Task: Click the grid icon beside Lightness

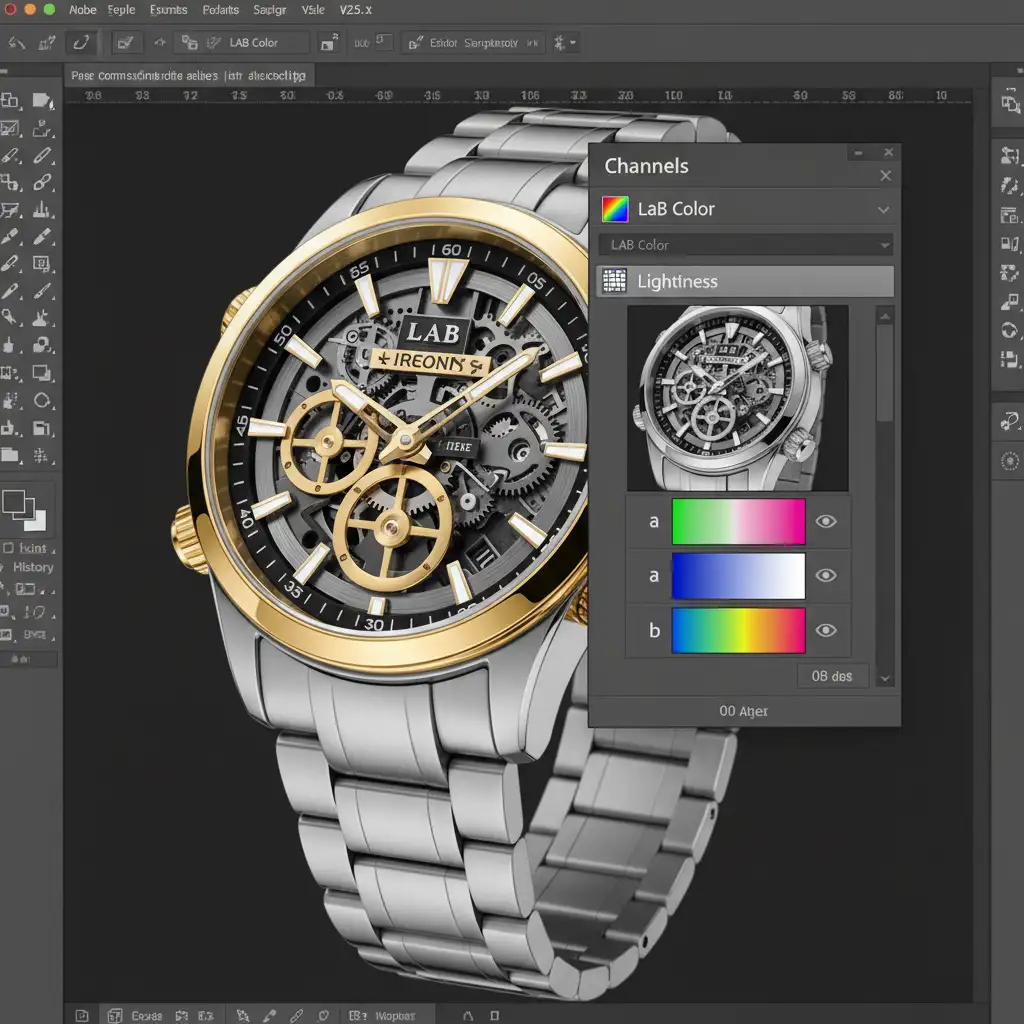Action: click(x=614, y=281)
